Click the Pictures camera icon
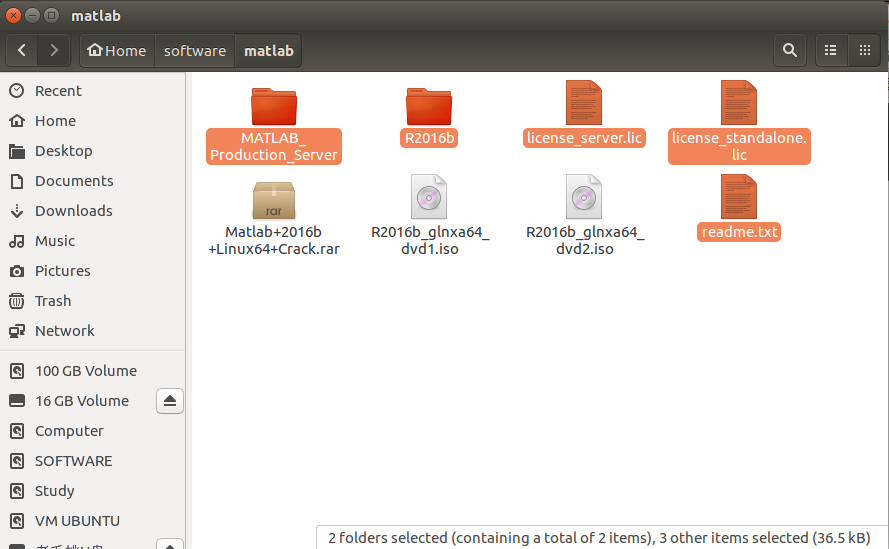Image resolution: width=889 pixels, height=549 pixels. [17, 271]
